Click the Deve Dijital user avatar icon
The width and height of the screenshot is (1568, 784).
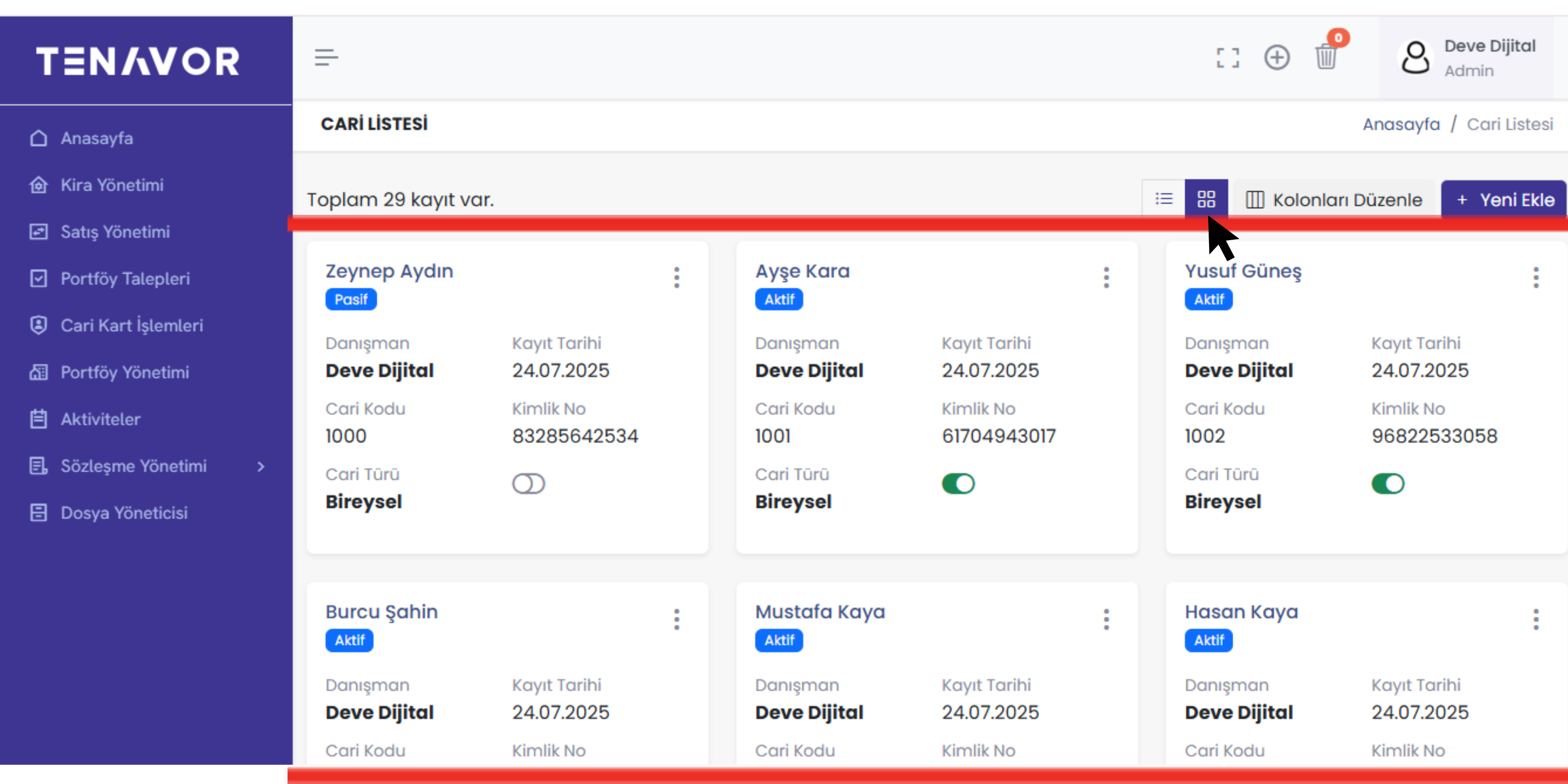[1415, 58]
